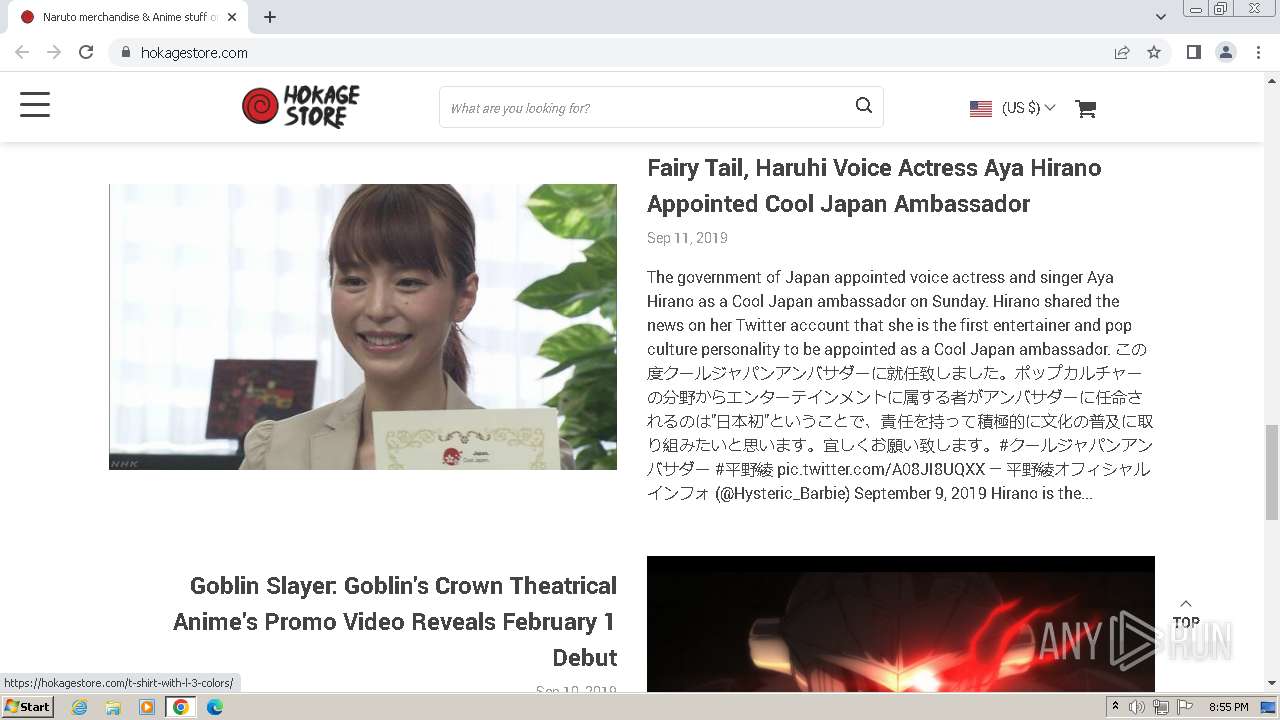Click the scrollbar up arrow
Viewport: 1280px width, 720px height.
(x=1272, y=80)
